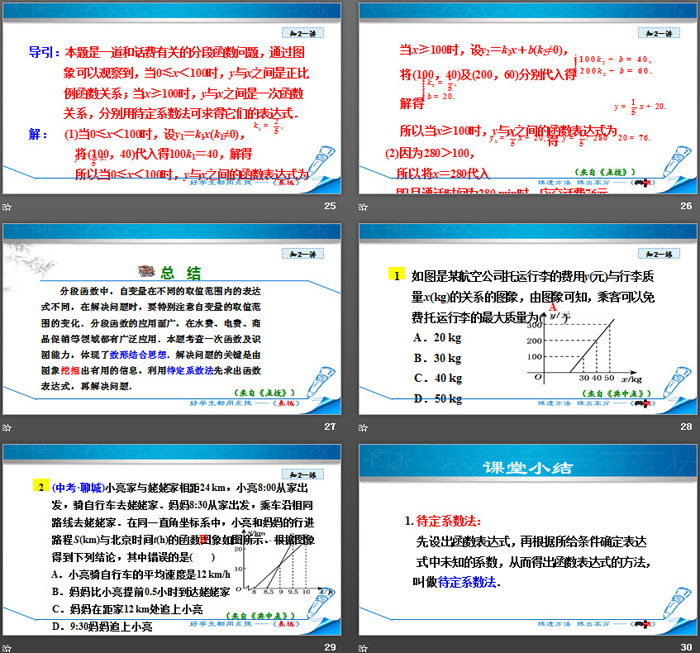Click the red answer letter A on slide 28
Image resolution: width=700 pixels, height=653 pixels.
tap(554, 307)
